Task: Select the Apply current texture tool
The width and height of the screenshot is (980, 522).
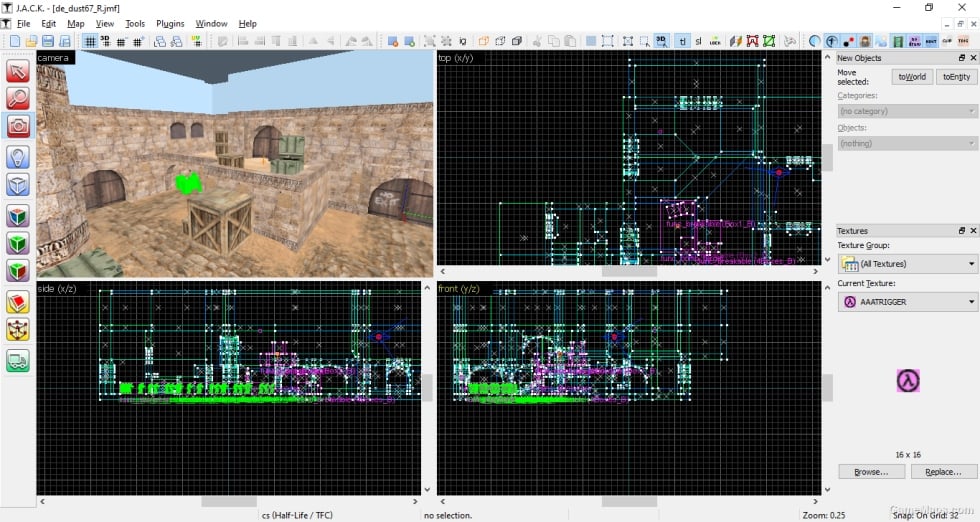Action: (18, 243)
